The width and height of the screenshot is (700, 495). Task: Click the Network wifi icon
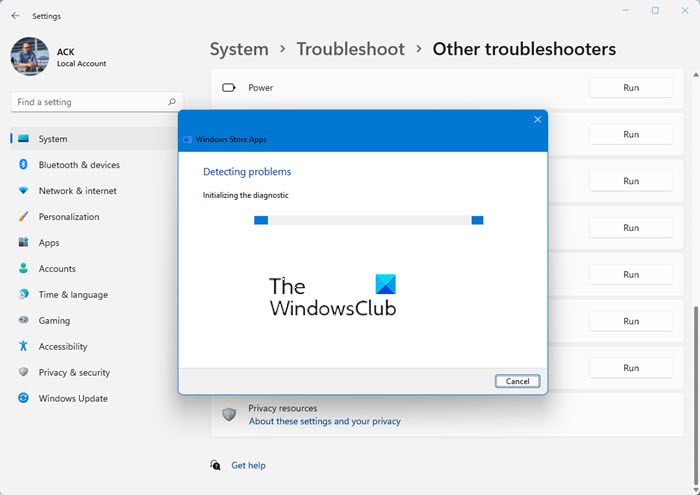(x=23, y=191)
